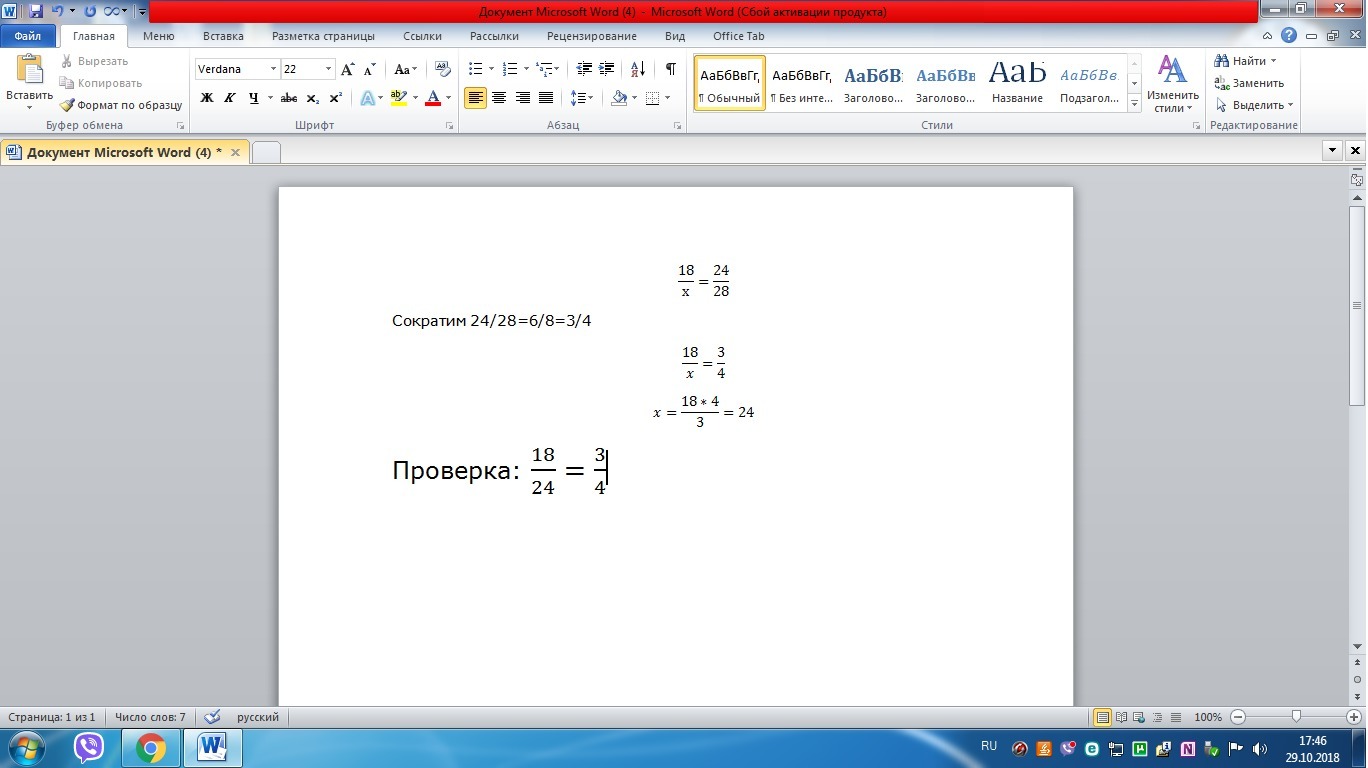Toggle show paragraph marks (¶)

(670, 69)
